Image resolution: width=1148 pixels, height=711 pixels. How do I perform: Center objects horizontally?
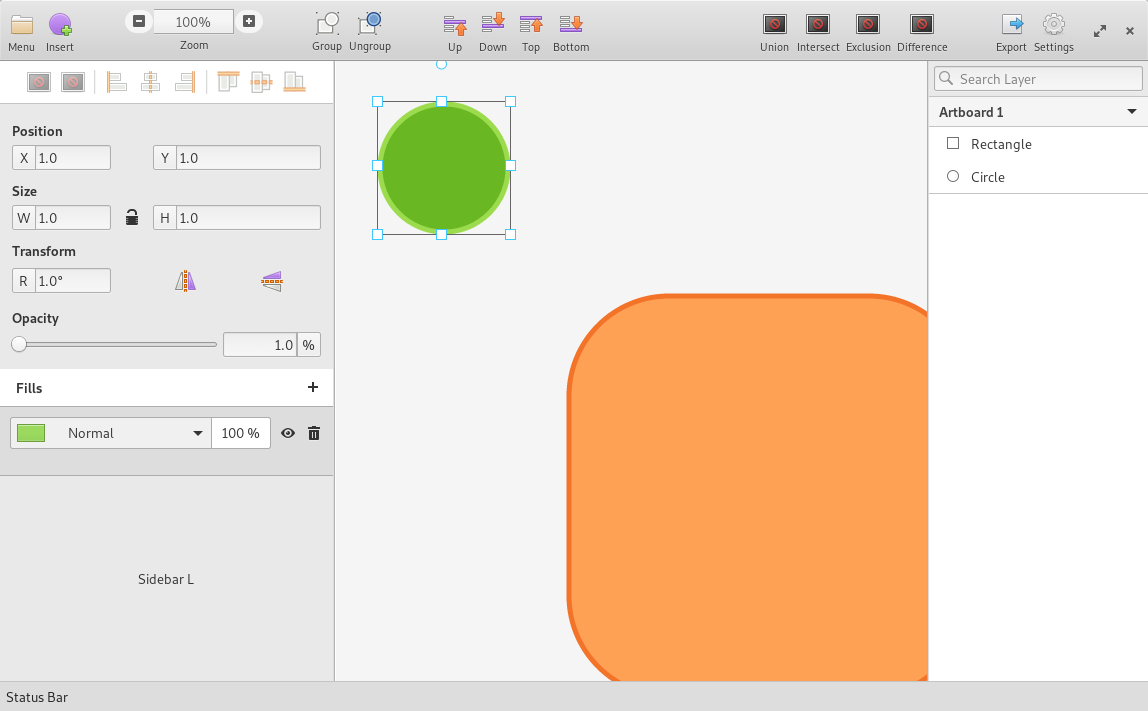click(151, 82)
